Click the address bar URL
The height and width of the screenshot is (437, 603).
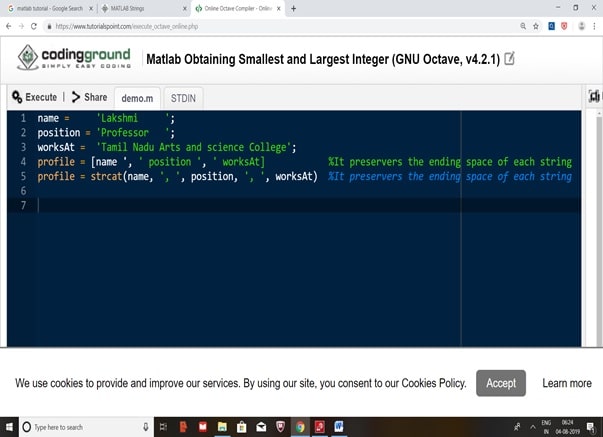127,26
